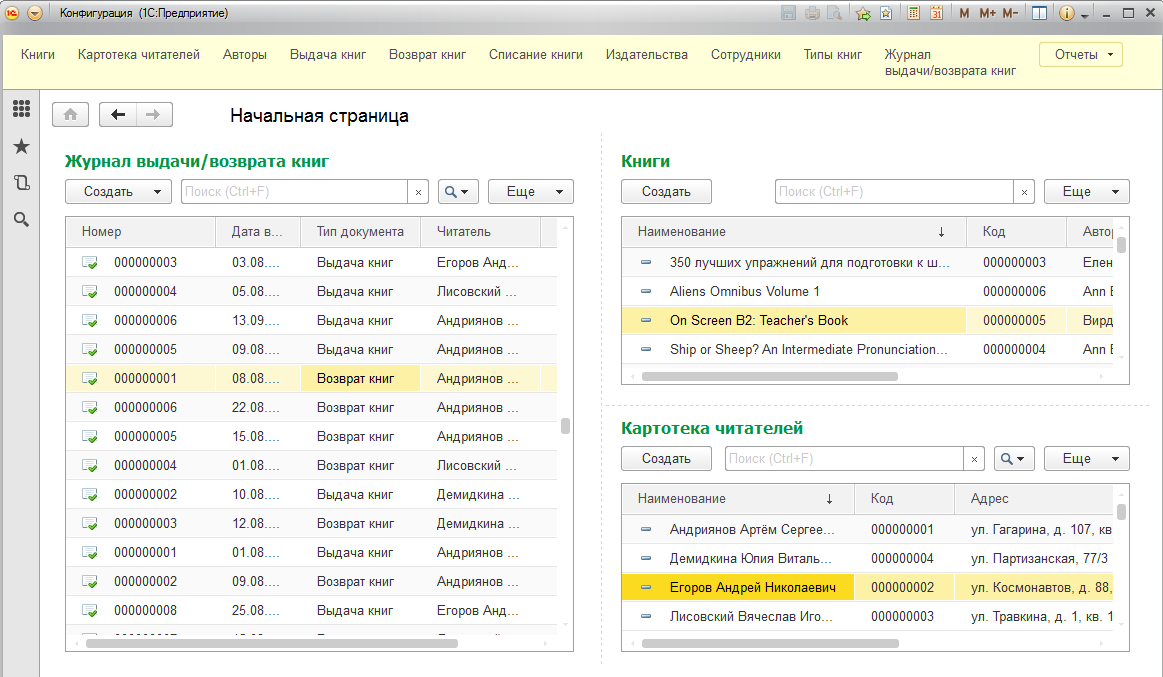Click the back navigation arrow
This screenshot has height=677, width=1163.
(x=119, y=114)
